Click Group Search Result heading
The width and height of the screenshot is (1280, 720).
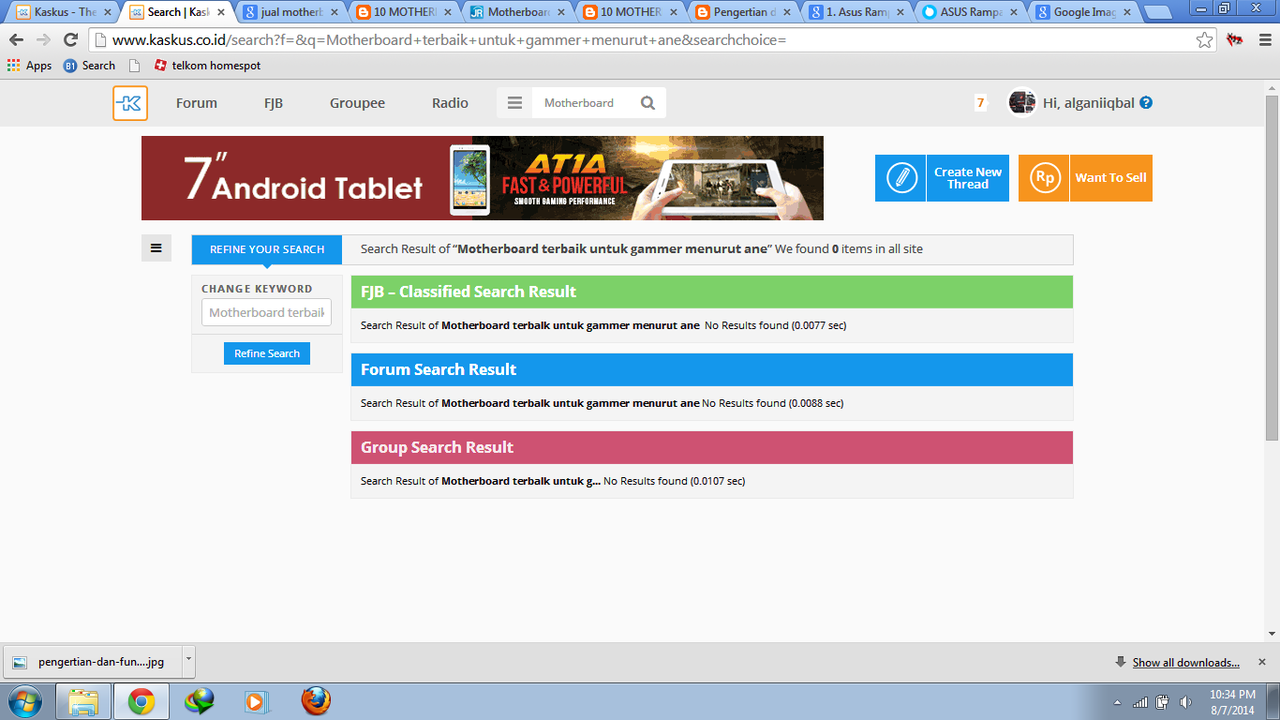coord(437,448)
